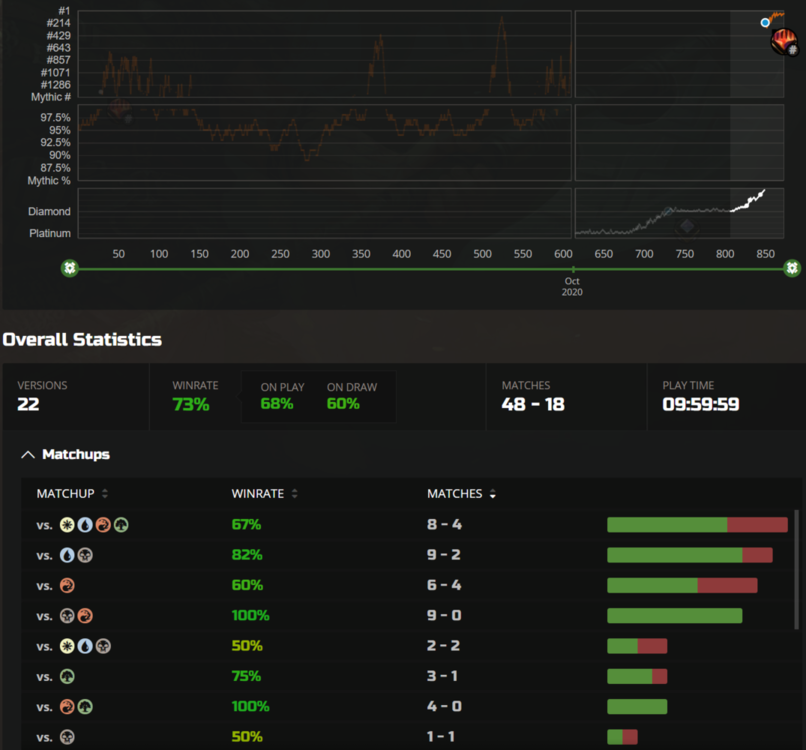Click the Mythic rank badge icon
This screenshot has width=806, height=750.
coord(784,43)
